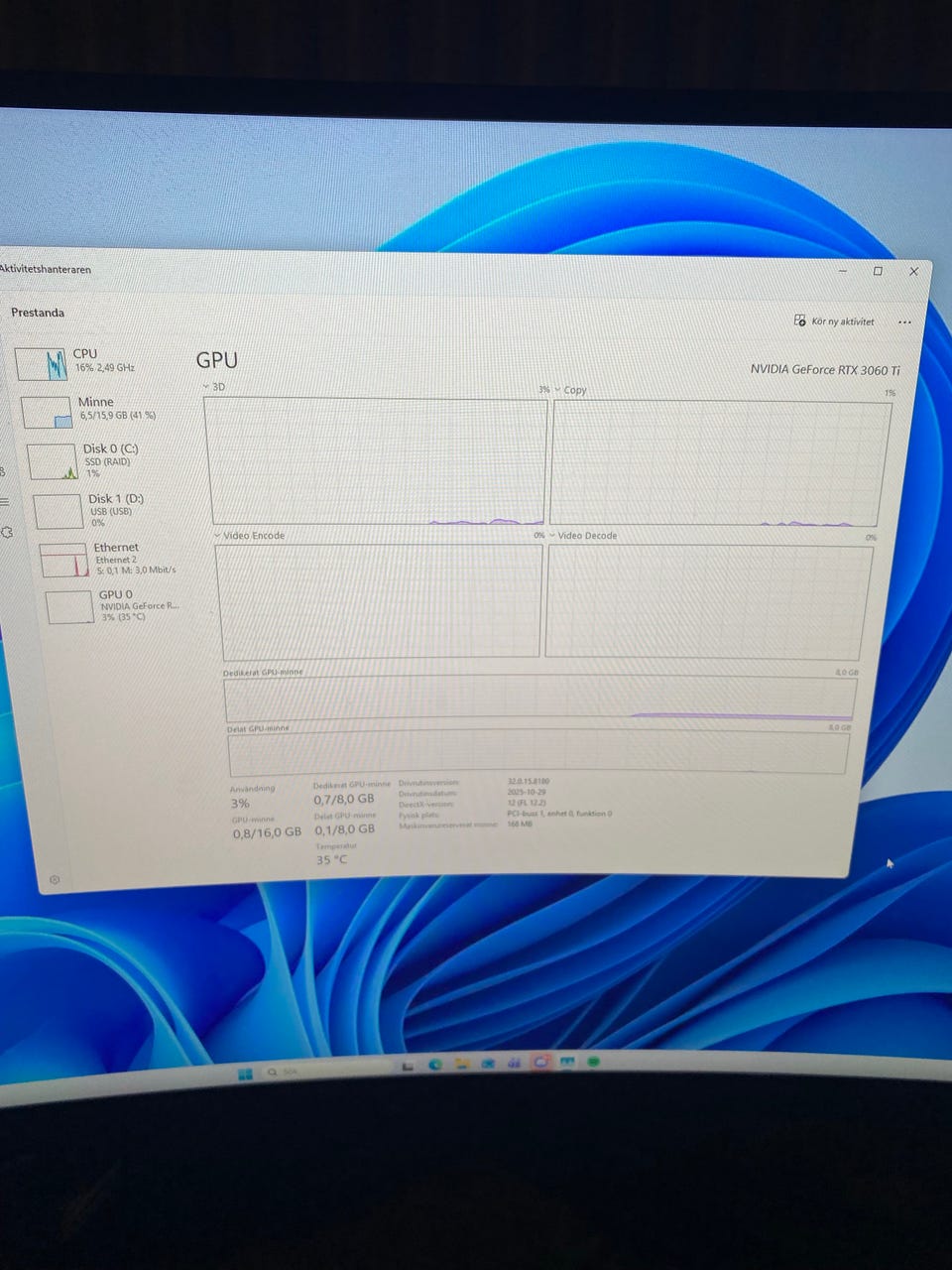
Task: Click the GPU title heading
Action: (216, 360)
